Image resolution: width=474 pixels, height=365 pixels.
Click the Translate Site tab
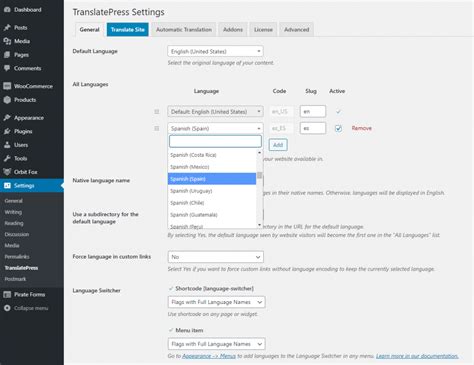[128, 30]
